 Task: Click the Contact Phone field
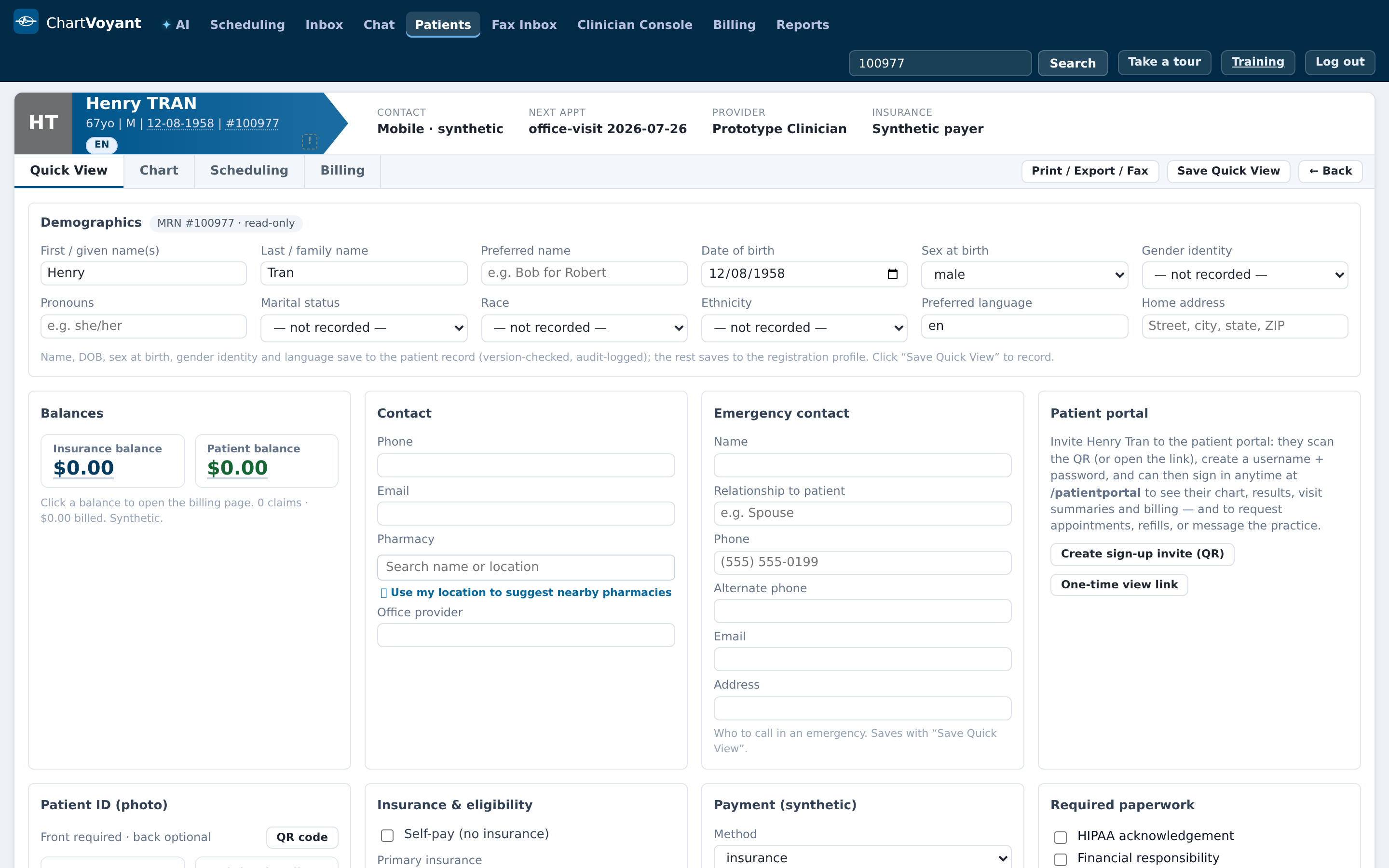pyautogui.click(x=526, y=465)
